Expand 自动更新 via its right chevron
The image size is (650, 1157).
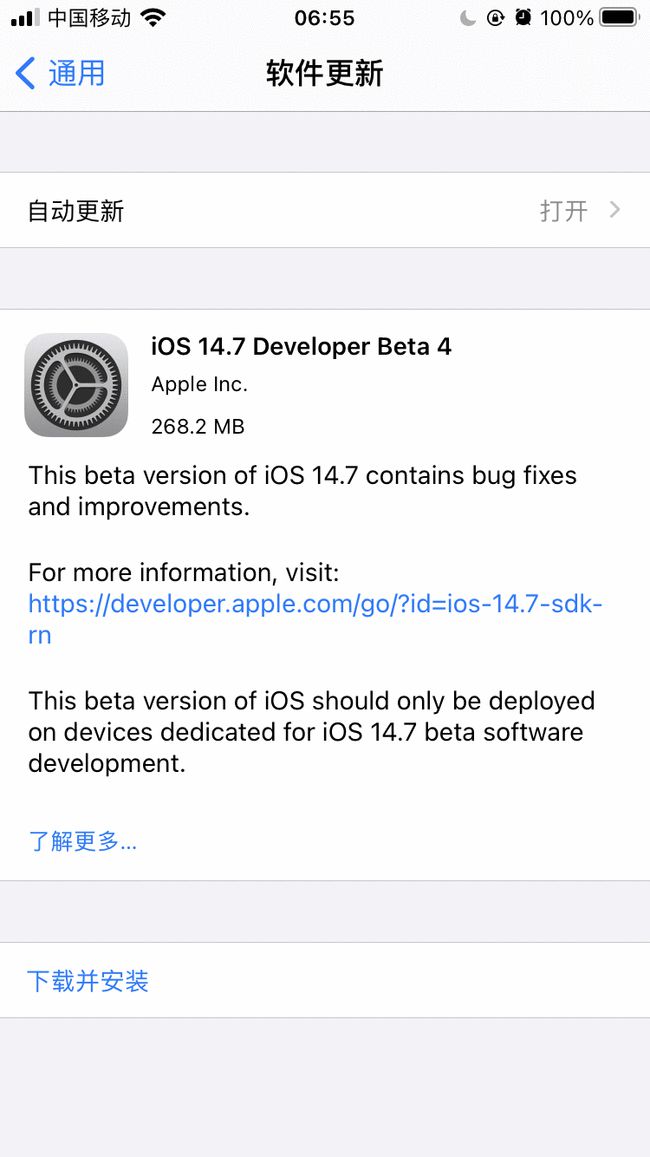(617, 211)
